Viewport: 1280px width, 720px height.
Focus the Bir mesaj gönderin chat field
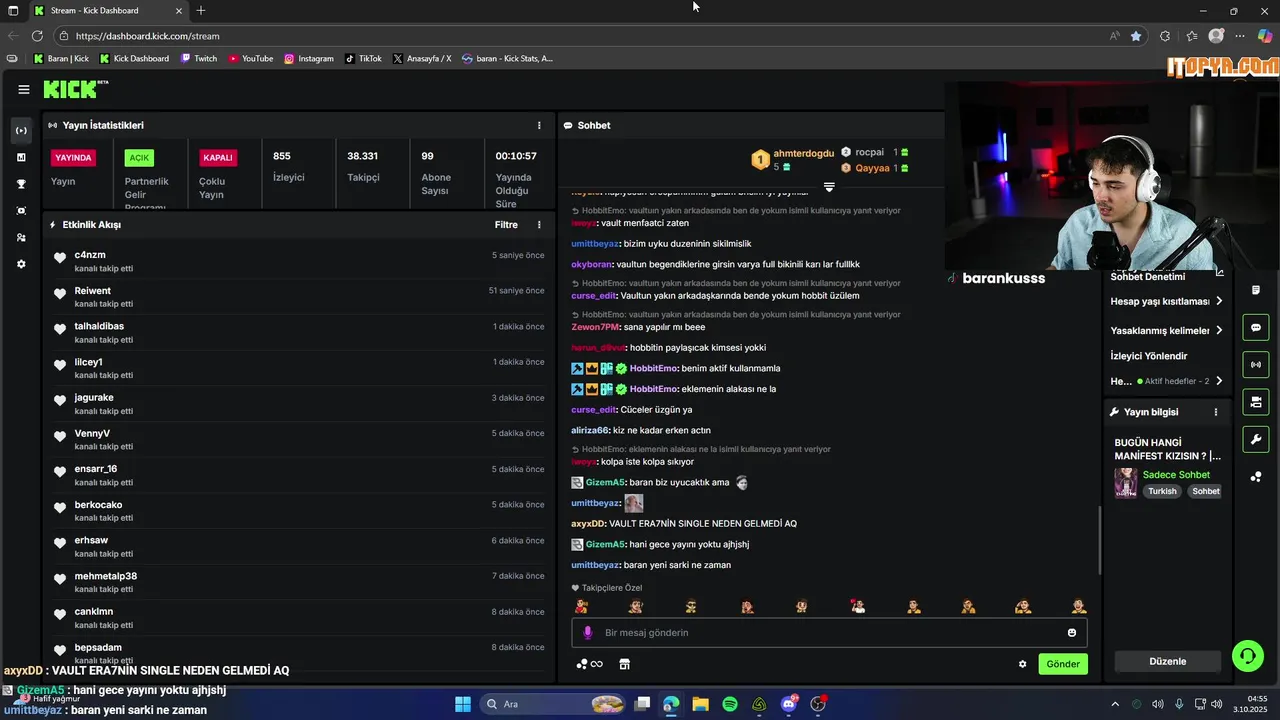click(829, 633)
